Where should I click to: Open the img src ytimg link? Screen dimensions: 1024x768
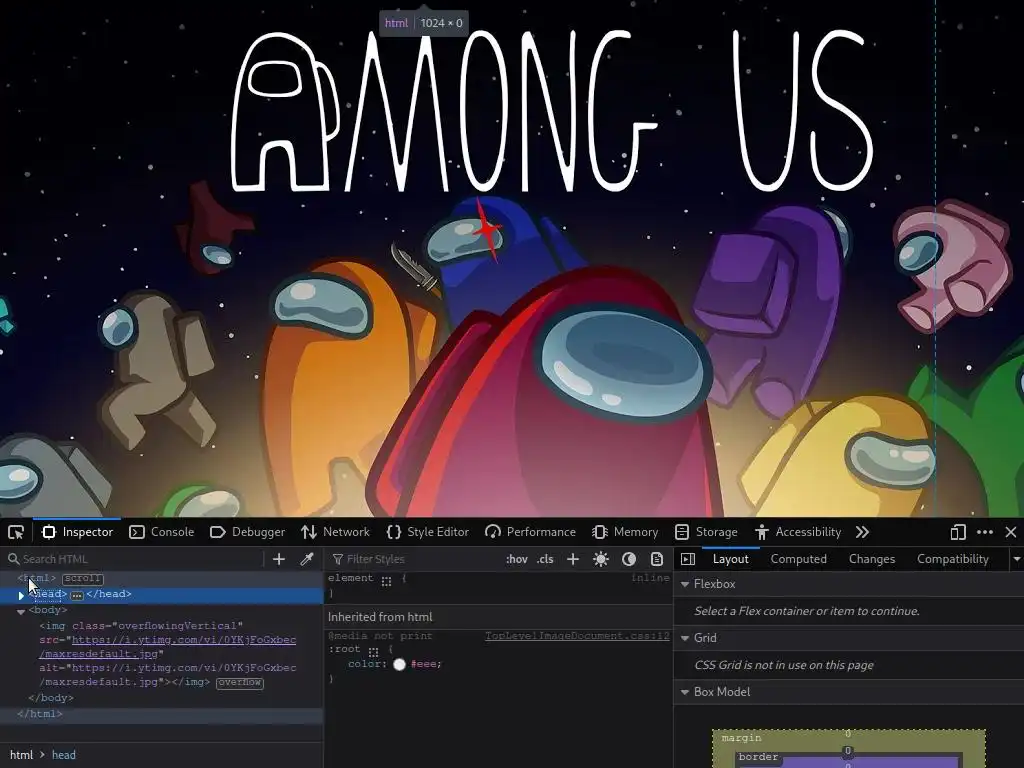coord(167,647)
